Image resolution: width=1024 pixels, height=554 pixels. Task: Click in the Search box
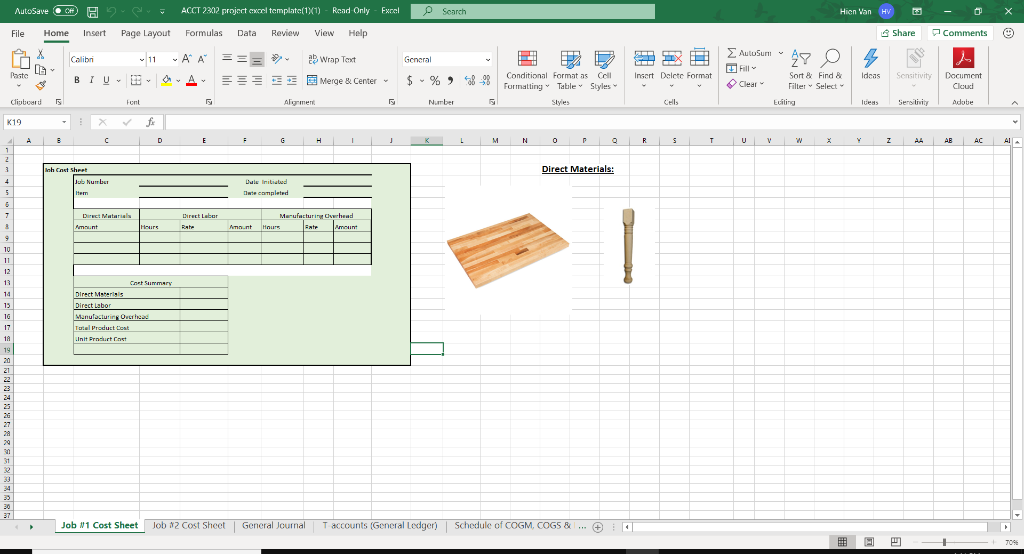533,11
